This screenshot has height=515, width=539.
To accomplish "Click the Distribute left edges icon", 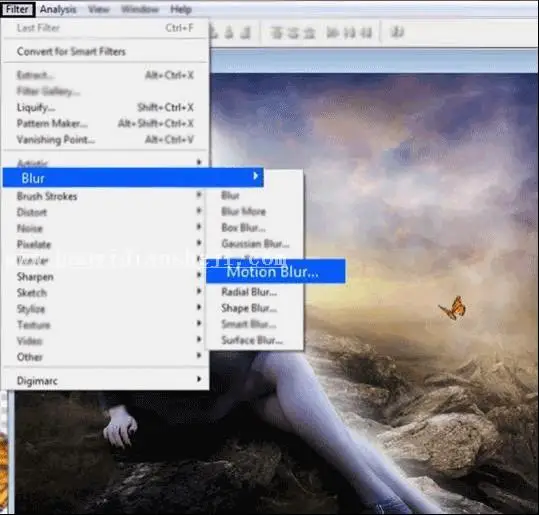I will coord(332,33).
